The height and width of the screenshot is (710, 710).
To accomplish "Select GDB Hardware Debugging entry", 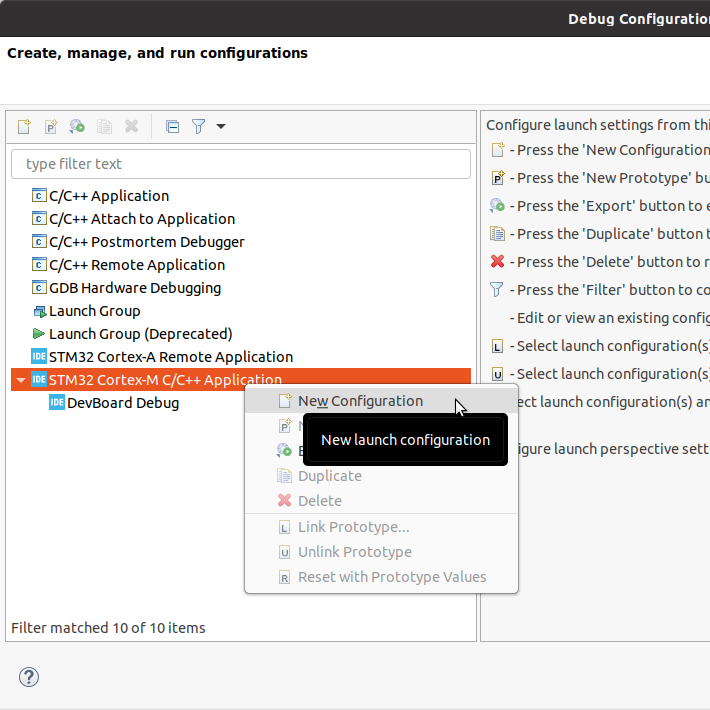I will coord(135,288).
